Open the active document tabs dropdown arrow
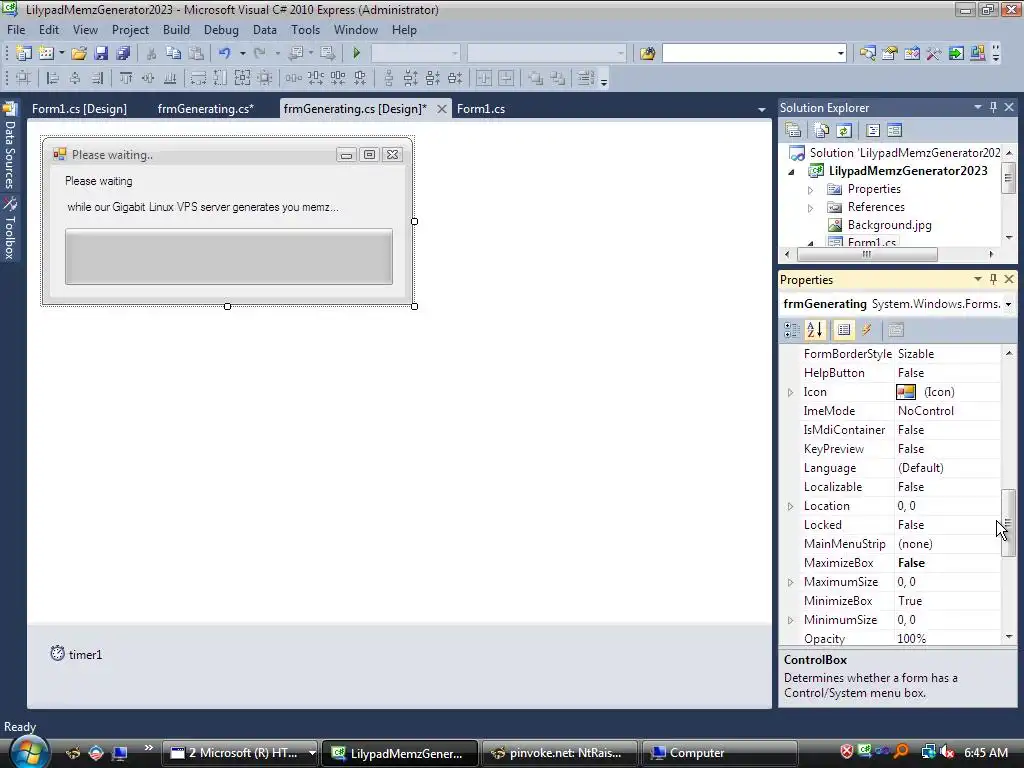1024x768 pixels. coord(761,109)
